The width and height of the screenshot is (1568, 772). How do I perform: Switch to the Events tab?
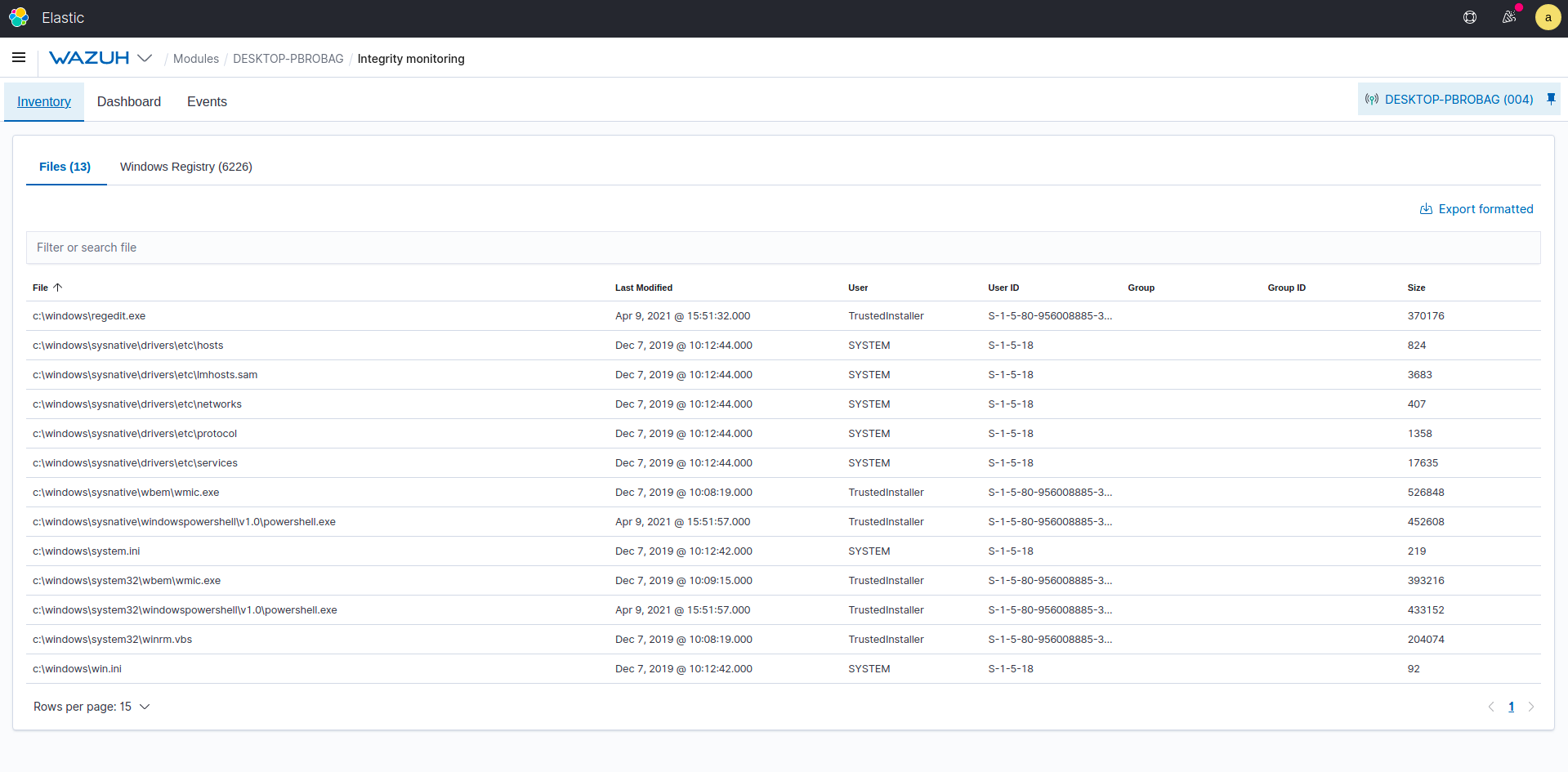click(x=207, y=101)
